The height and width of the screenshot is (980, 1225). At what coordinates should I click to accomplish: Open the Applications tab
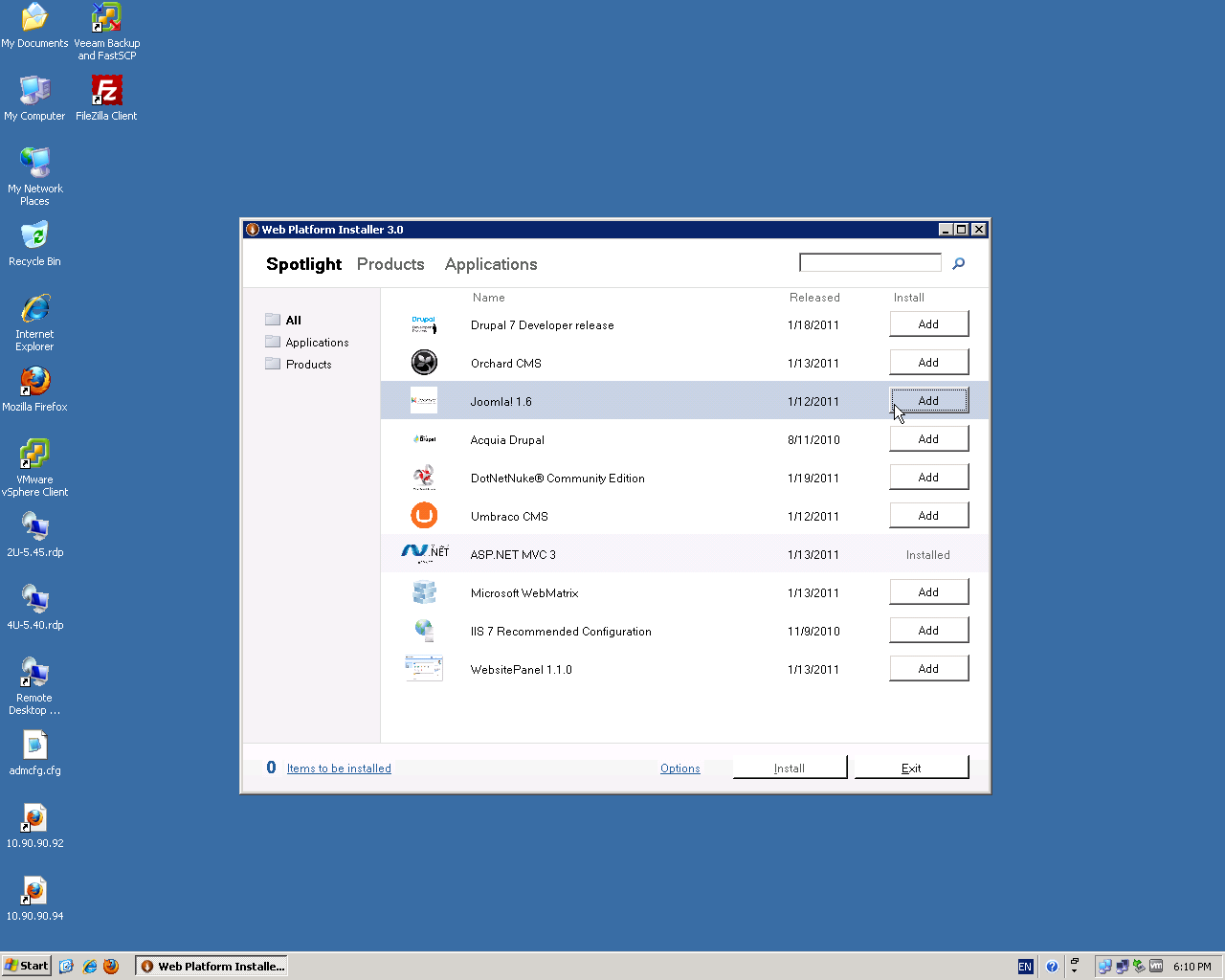pos(491,264)
